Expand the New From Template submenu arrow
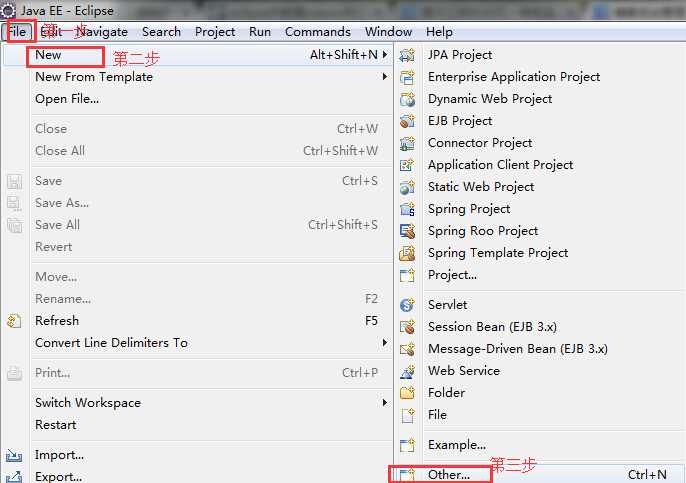The height and width of the screenshot is (483, 686). click(385, 77)
